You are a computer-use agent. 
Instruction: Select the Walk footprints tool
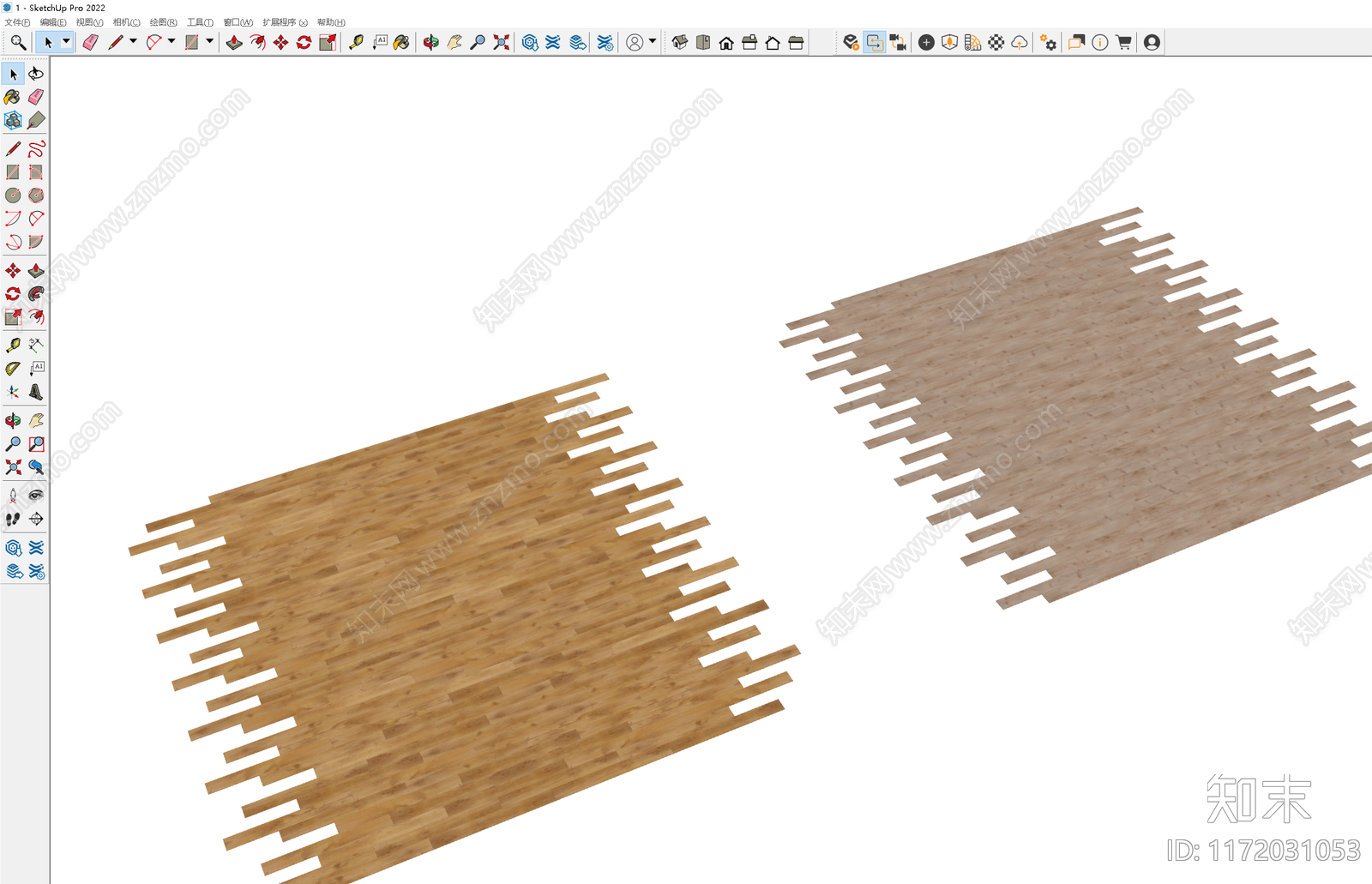tap(13, 519)
